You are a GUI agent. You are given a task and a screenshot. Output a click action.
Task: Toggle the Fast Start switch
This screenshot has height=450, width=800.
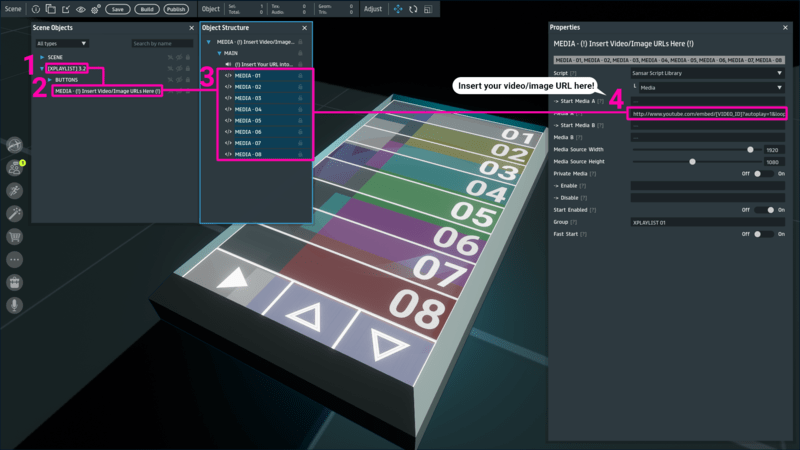coord(764,233)
